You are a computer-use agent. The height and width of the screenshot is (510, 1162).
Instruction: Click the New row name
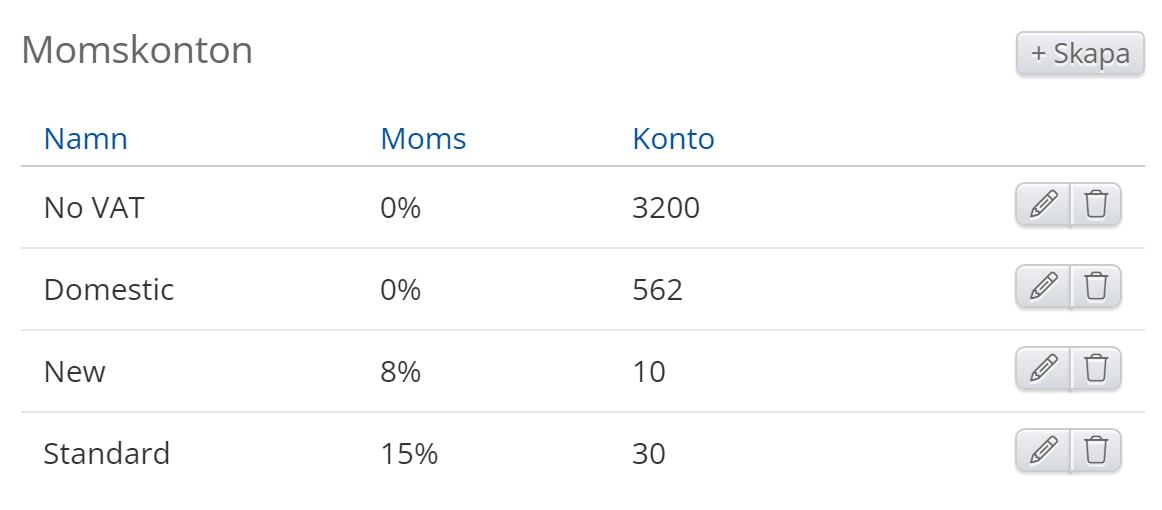click(x=75, y=372)
